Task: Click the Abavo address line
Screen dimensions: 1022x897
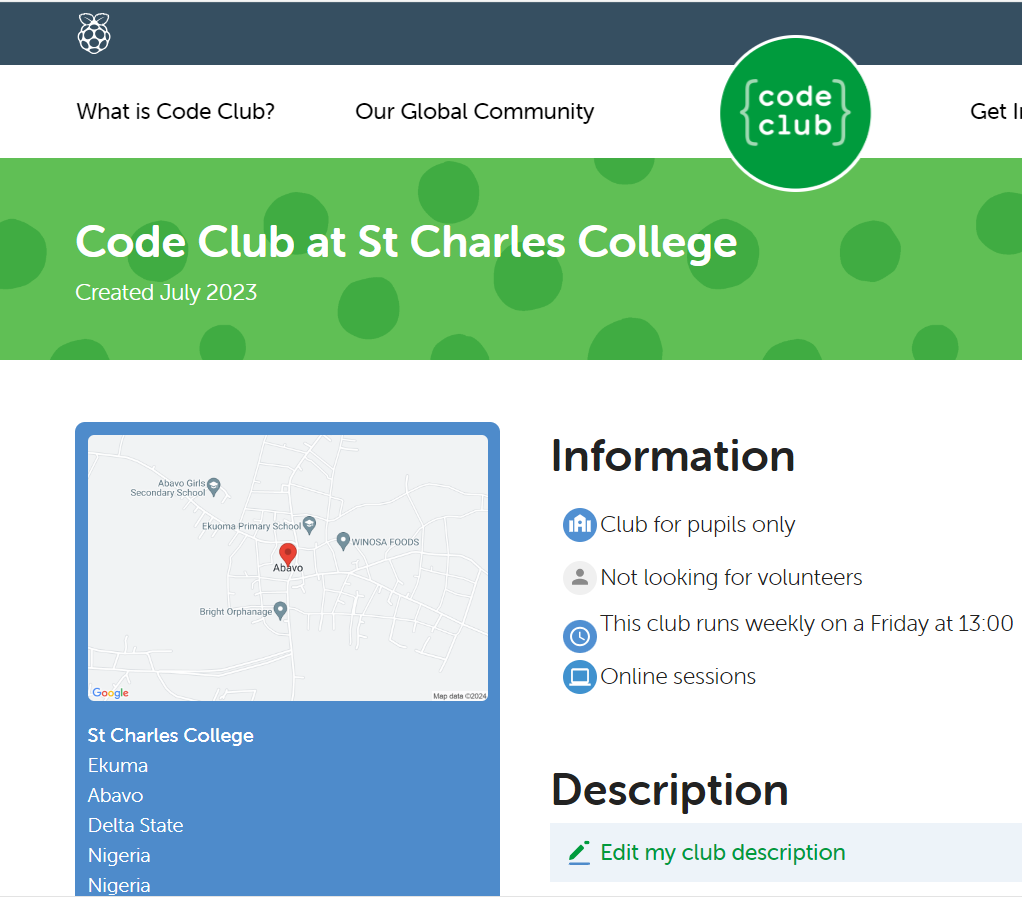Action: (x=115, y=795)
